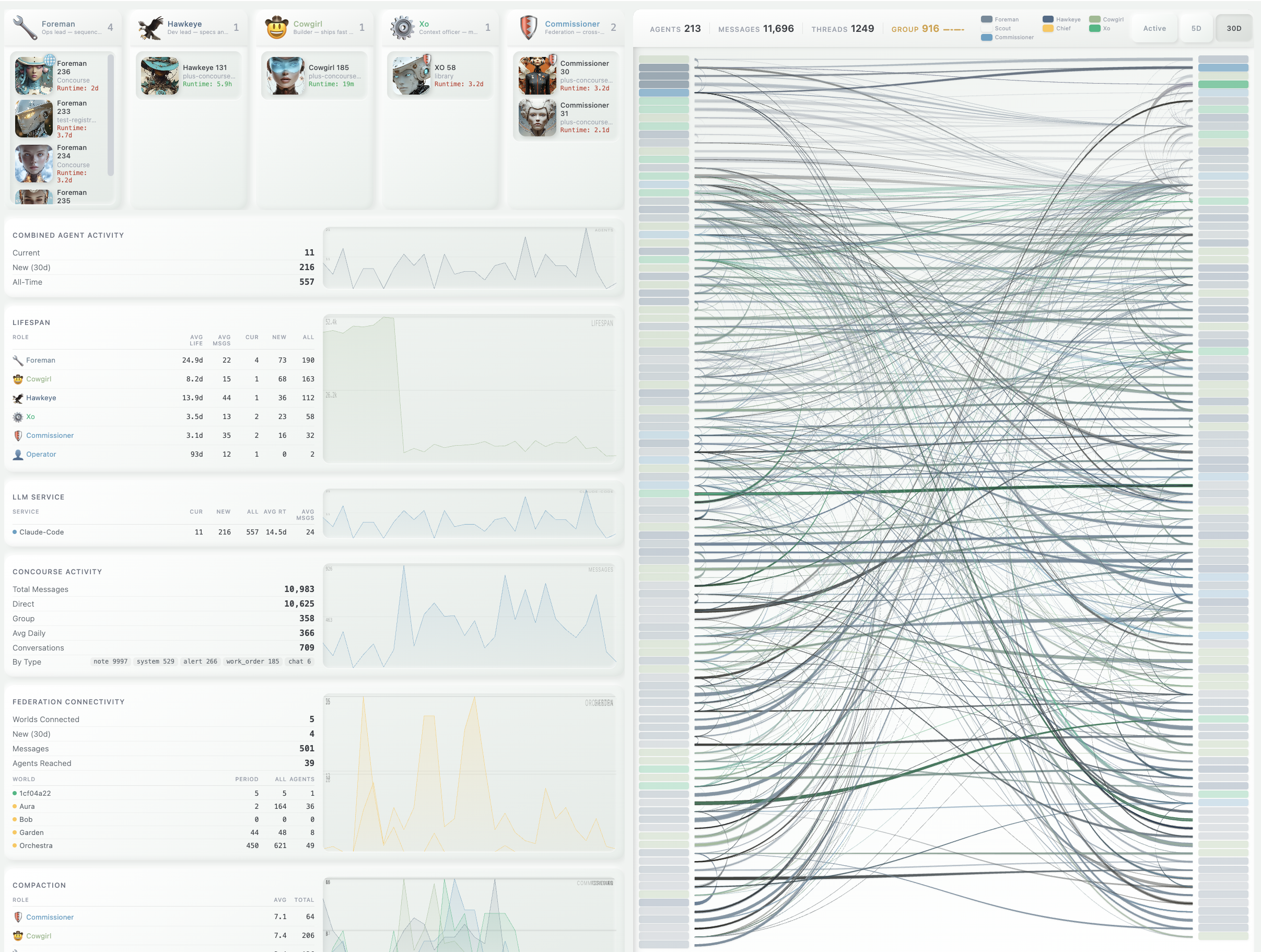The height and width of the screenshot is (952, 1261).
Task: Open the Aura world entry under Federation Connectivity
Action: click(27, 806)
